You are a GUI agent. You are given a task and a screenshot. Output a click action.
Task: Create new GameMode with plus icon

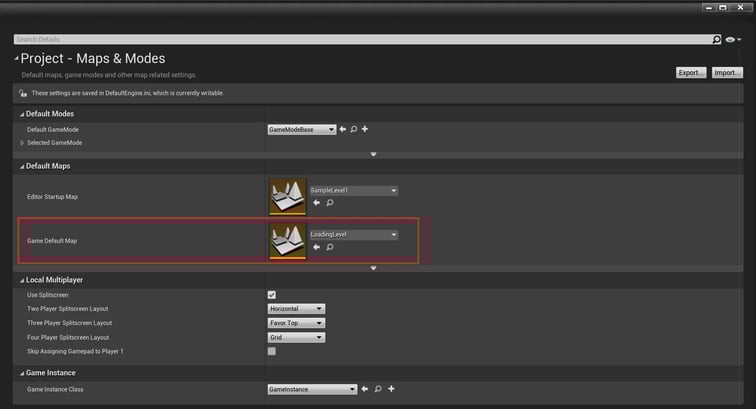[365, 129]
